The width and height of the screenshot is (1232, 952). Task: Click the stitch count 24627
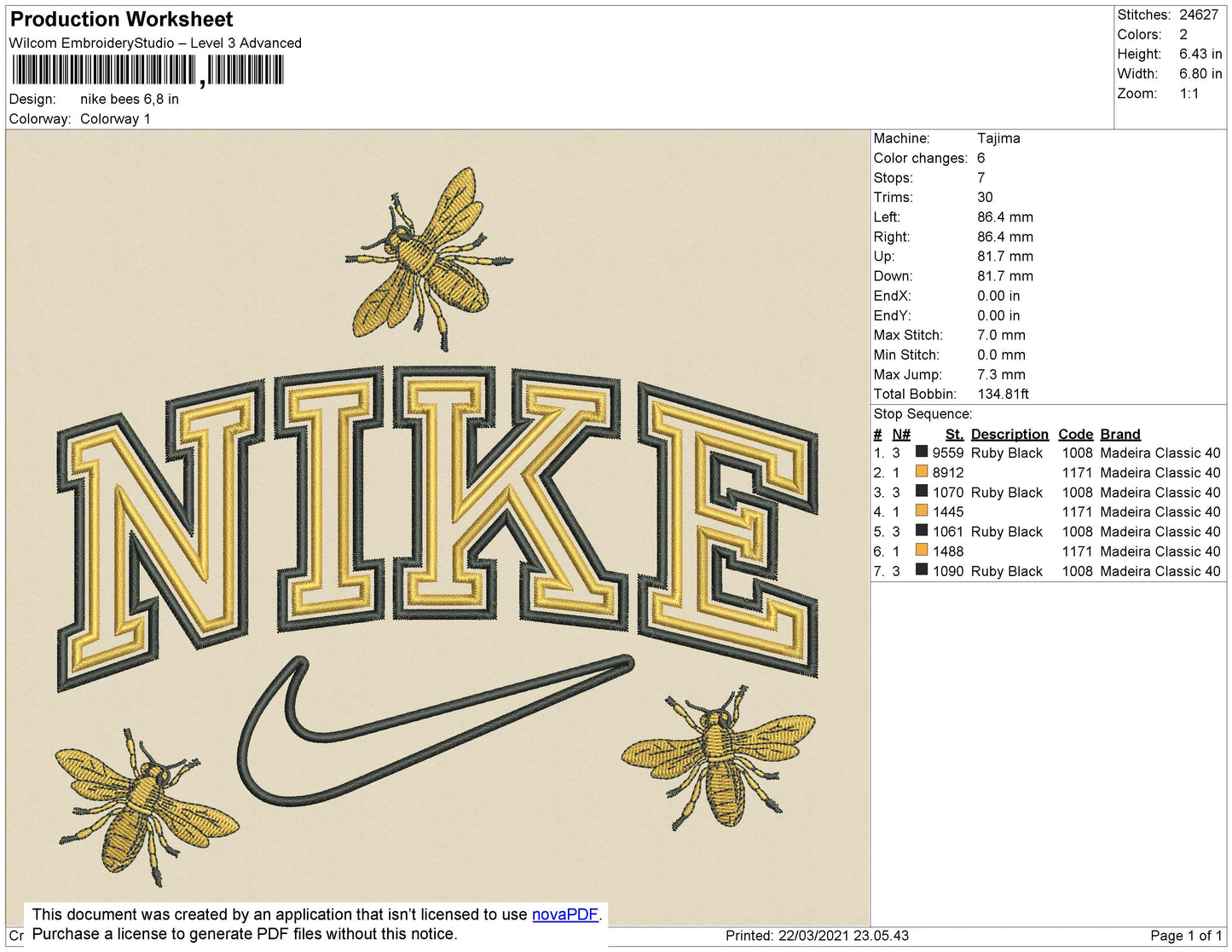1199,15
